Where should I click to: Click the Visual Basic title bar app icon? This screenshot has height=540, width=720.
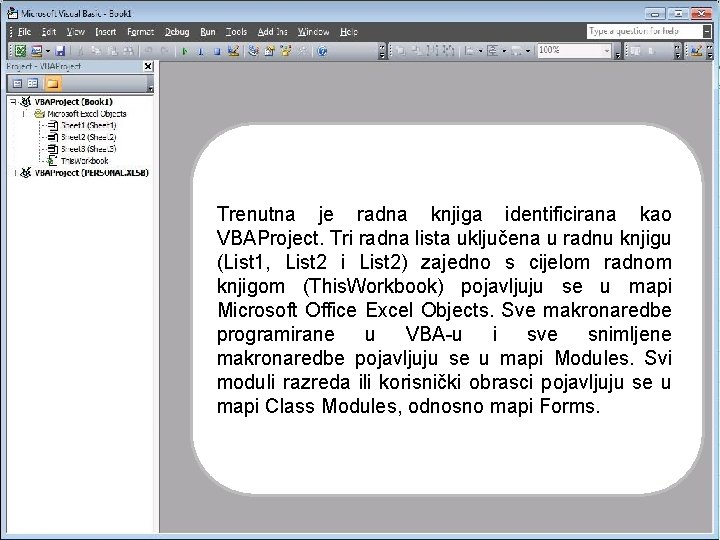12,13
